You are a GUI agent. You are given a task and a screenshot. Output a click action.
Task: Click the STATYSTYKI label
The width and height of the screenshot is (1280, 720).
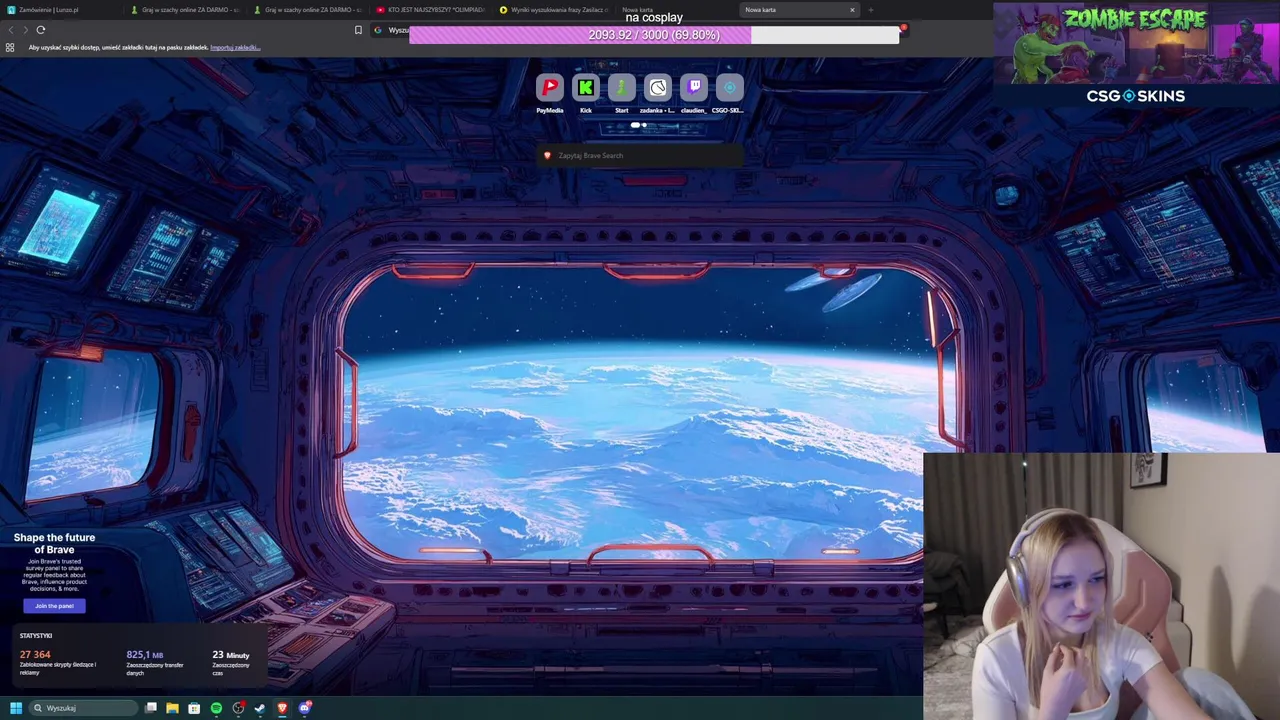point(36,635)
